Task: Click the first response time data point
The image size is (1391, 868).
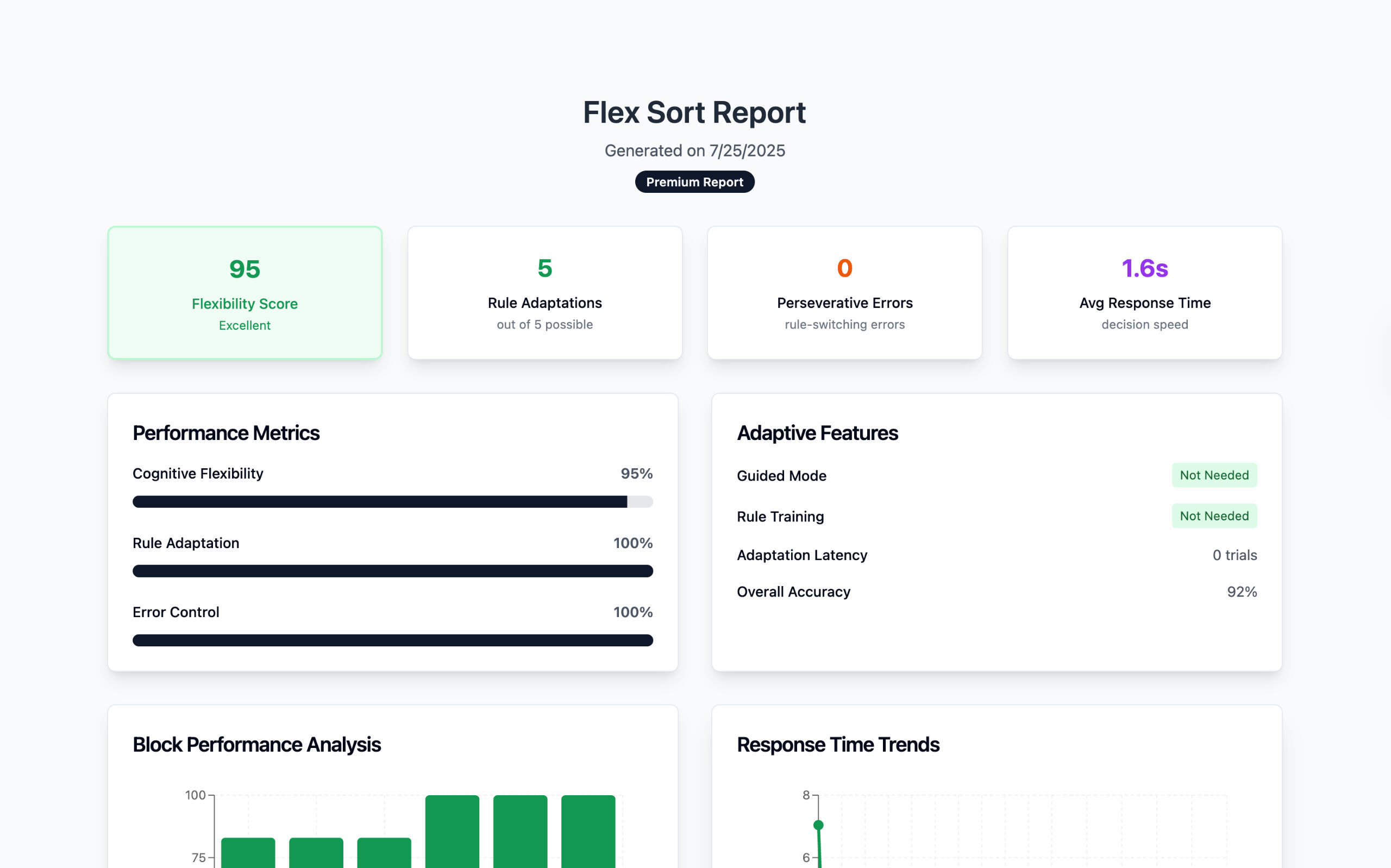Action: click(x=819, y=825)
